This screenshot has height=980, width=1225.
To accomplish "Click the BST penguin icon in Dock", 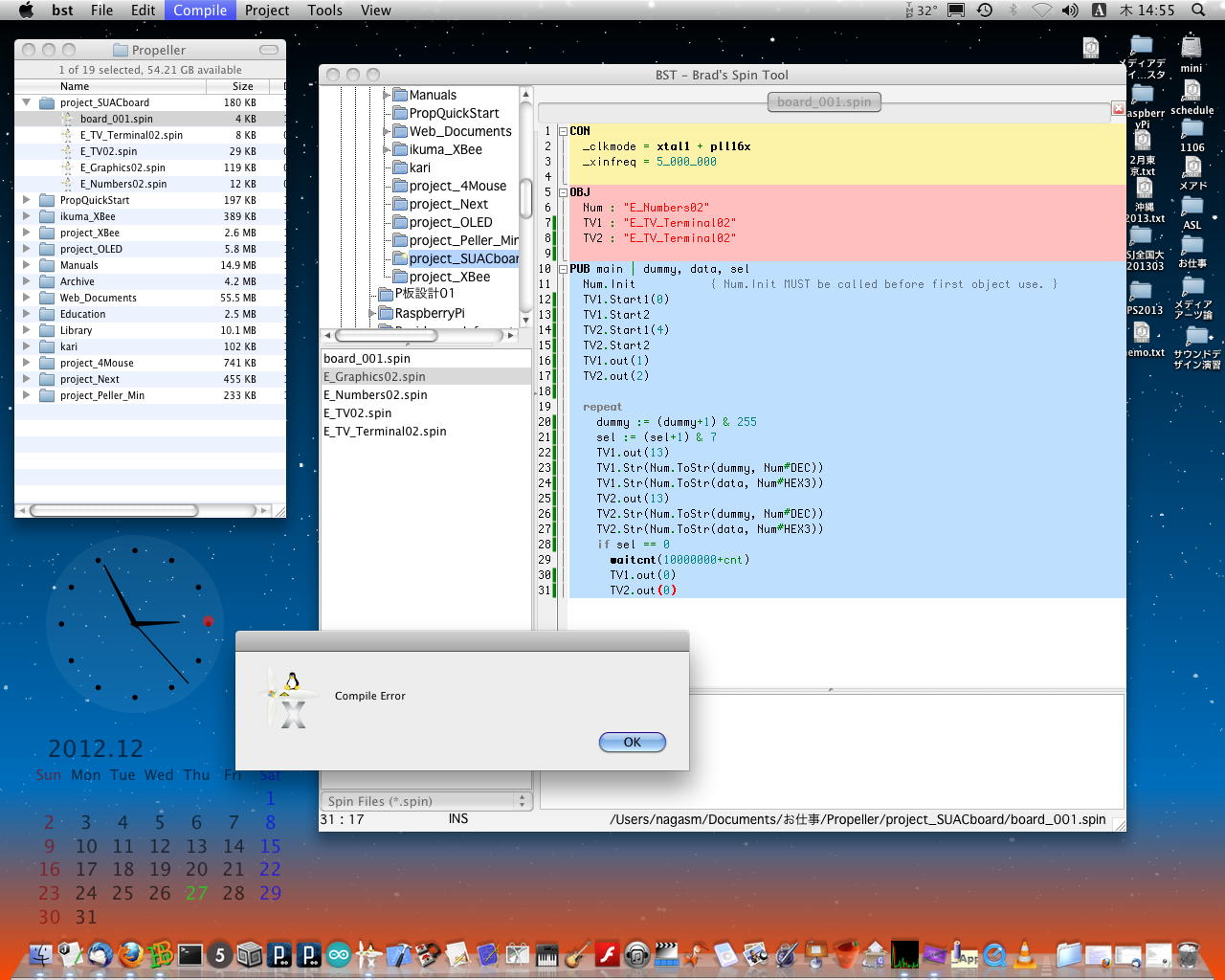I will pyautogui.click(x=368, y=954).
